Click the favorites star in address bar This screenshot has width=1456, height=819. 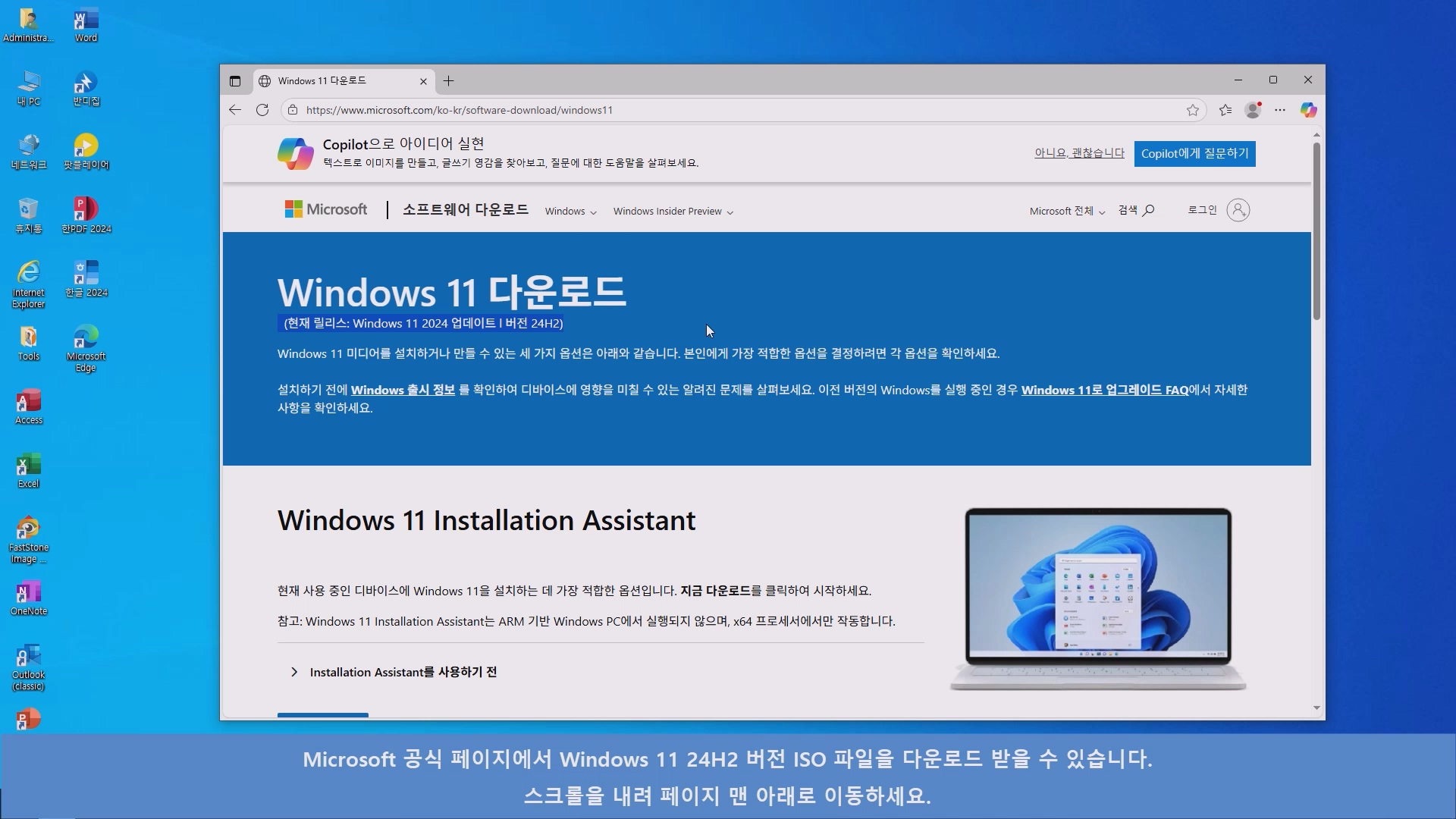click(x=1193, y=110)
